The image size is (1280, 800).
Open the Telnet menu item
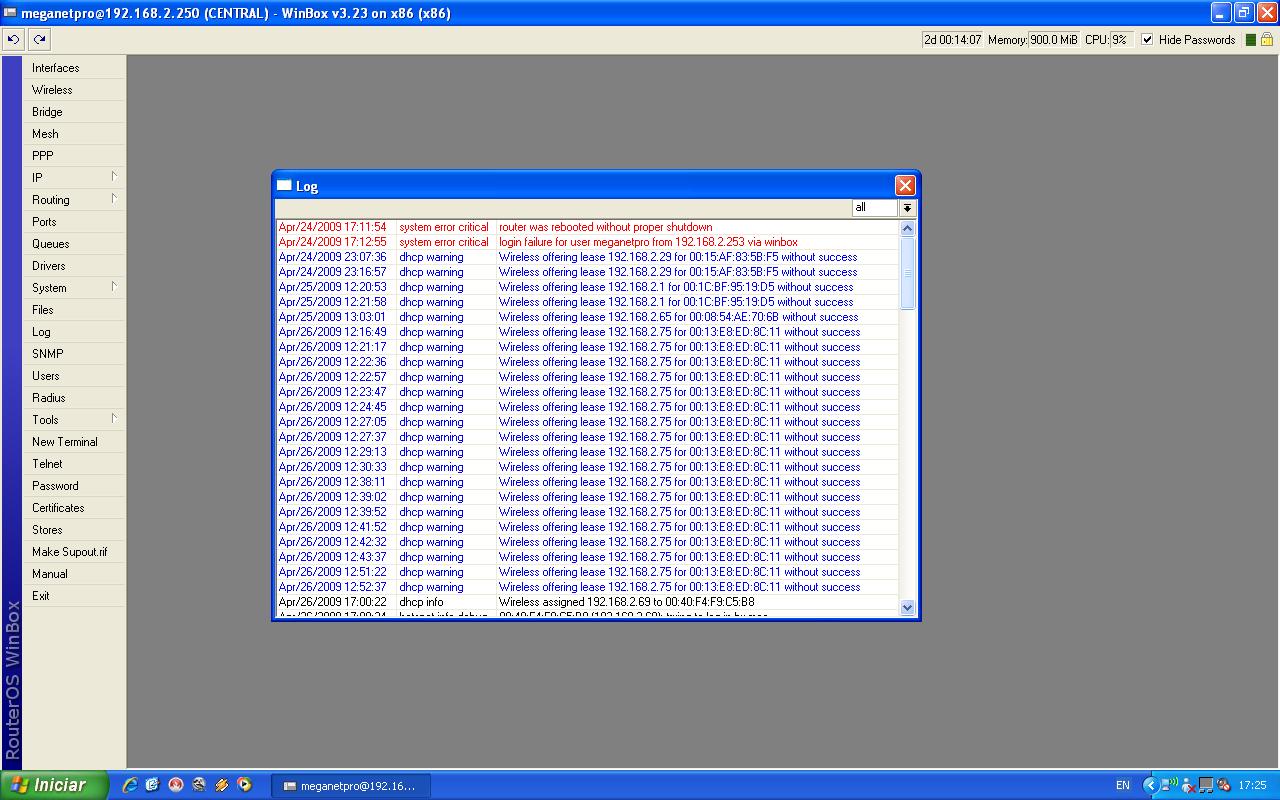coord(74,464)
